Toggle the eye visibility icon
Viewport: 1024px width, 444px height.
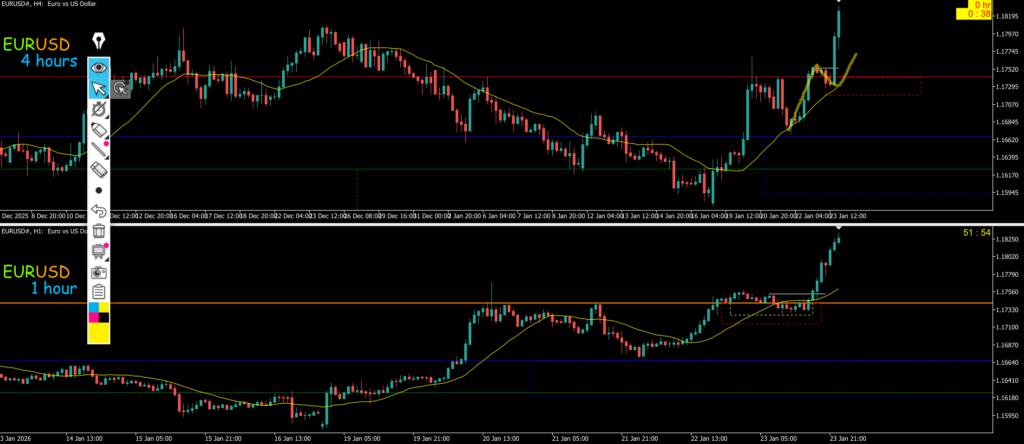tap(98, 68)
